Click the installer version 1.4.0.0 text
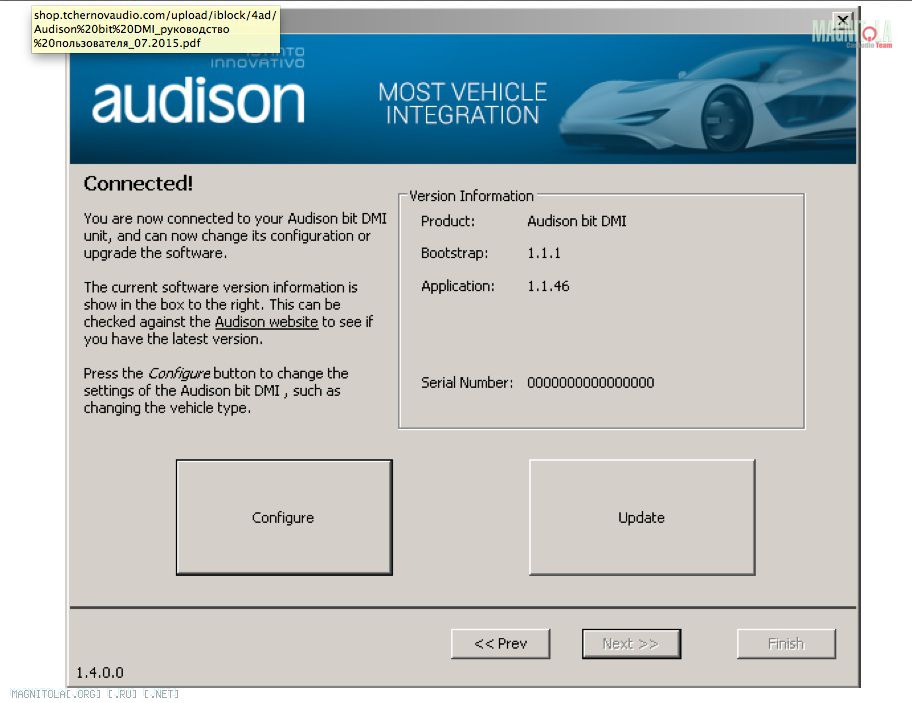 pyautogui.click(x=99, y=673)
